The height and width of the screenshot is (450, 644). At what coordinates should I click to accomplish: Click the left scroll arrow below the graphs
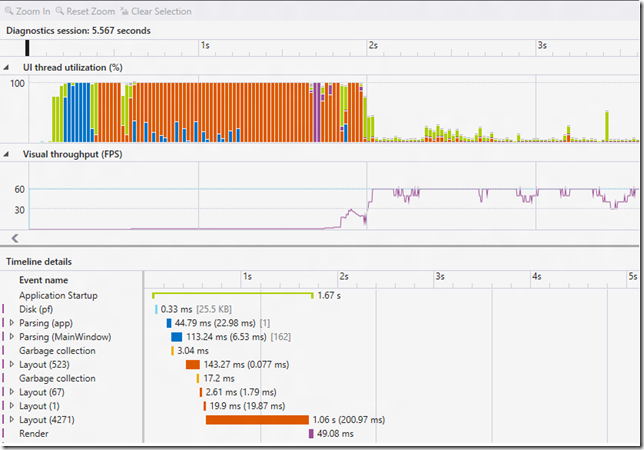click(x=15, y=238)
